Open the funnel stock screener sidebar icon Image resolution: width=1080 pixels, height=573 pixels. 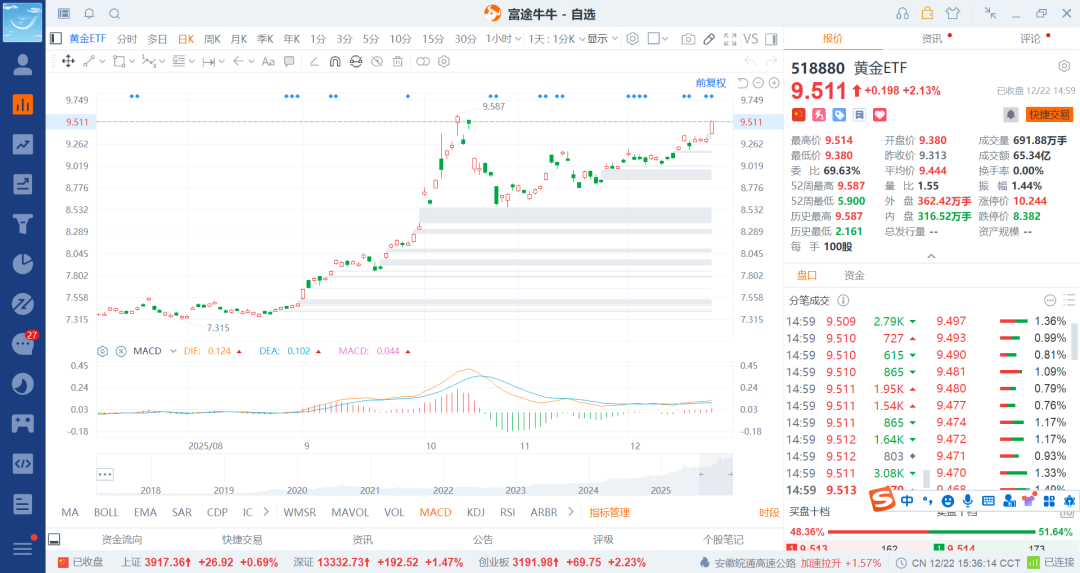click(23, 224)
